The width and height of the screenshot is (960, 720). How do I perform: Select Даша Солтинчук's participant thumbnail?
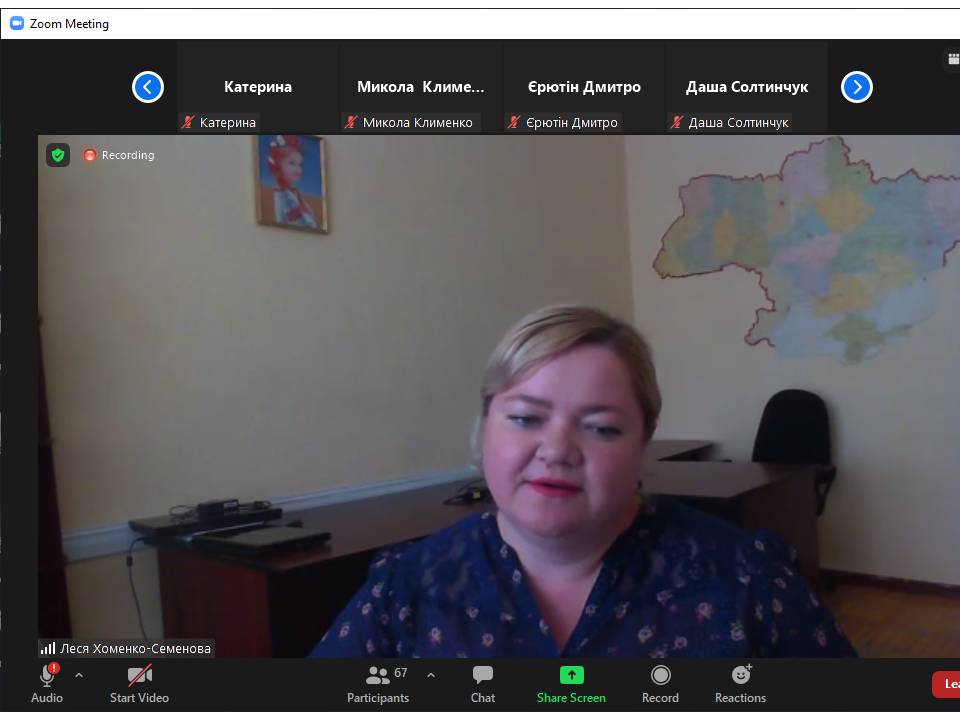click(x=746, y=88)
